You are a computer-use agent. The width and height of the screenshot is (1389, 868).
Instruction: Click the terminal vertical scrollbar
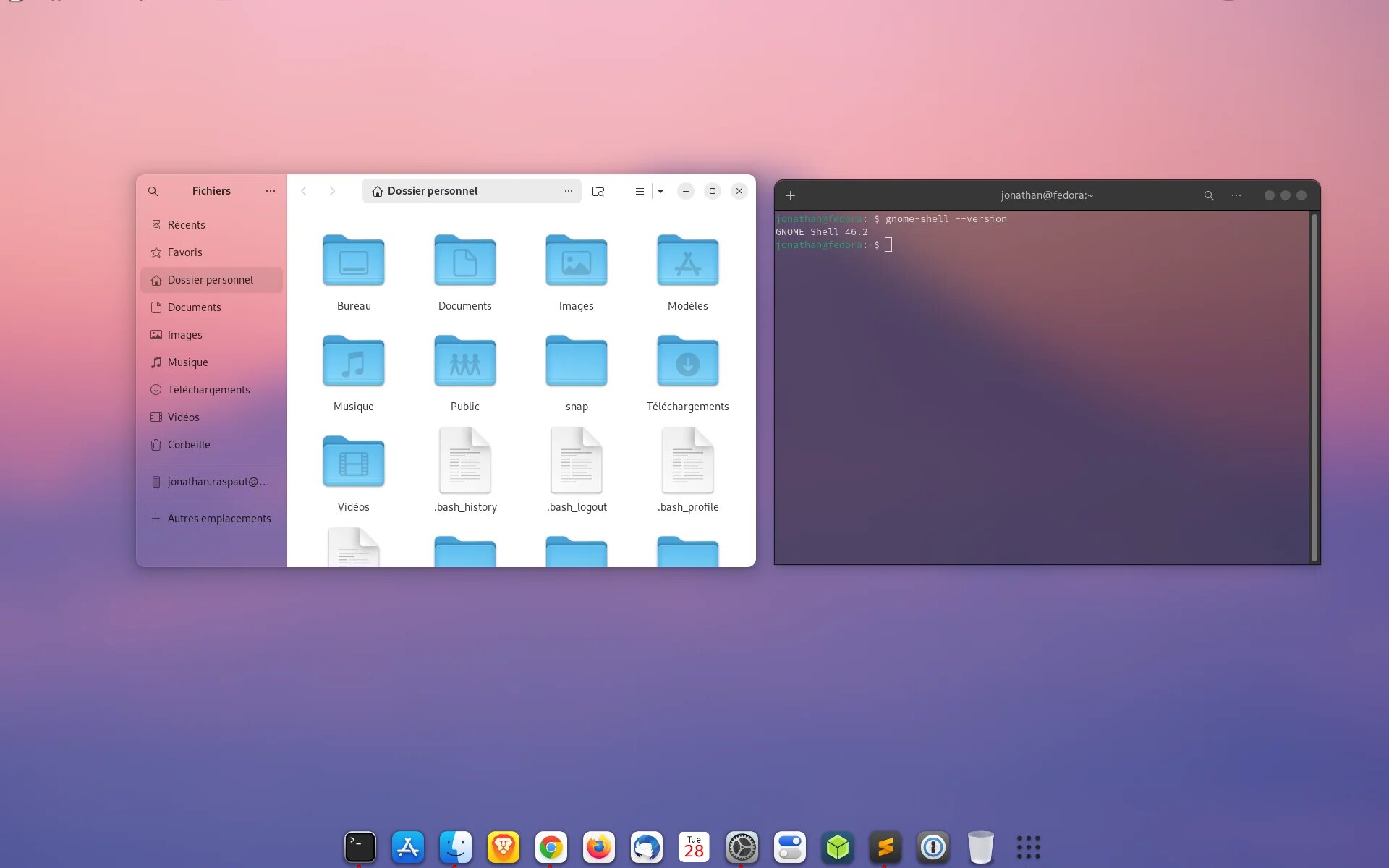coord(1314,387)
